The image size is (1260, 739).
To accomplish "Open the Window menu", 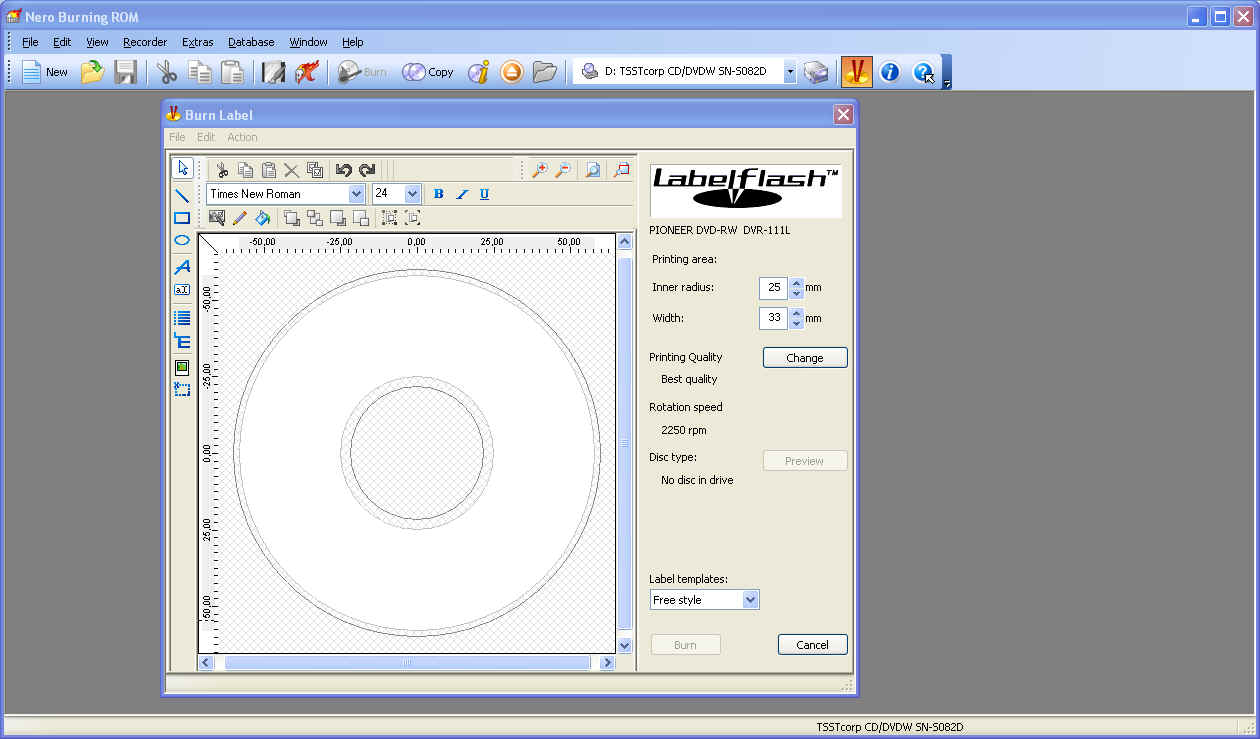I will point(308,42).
